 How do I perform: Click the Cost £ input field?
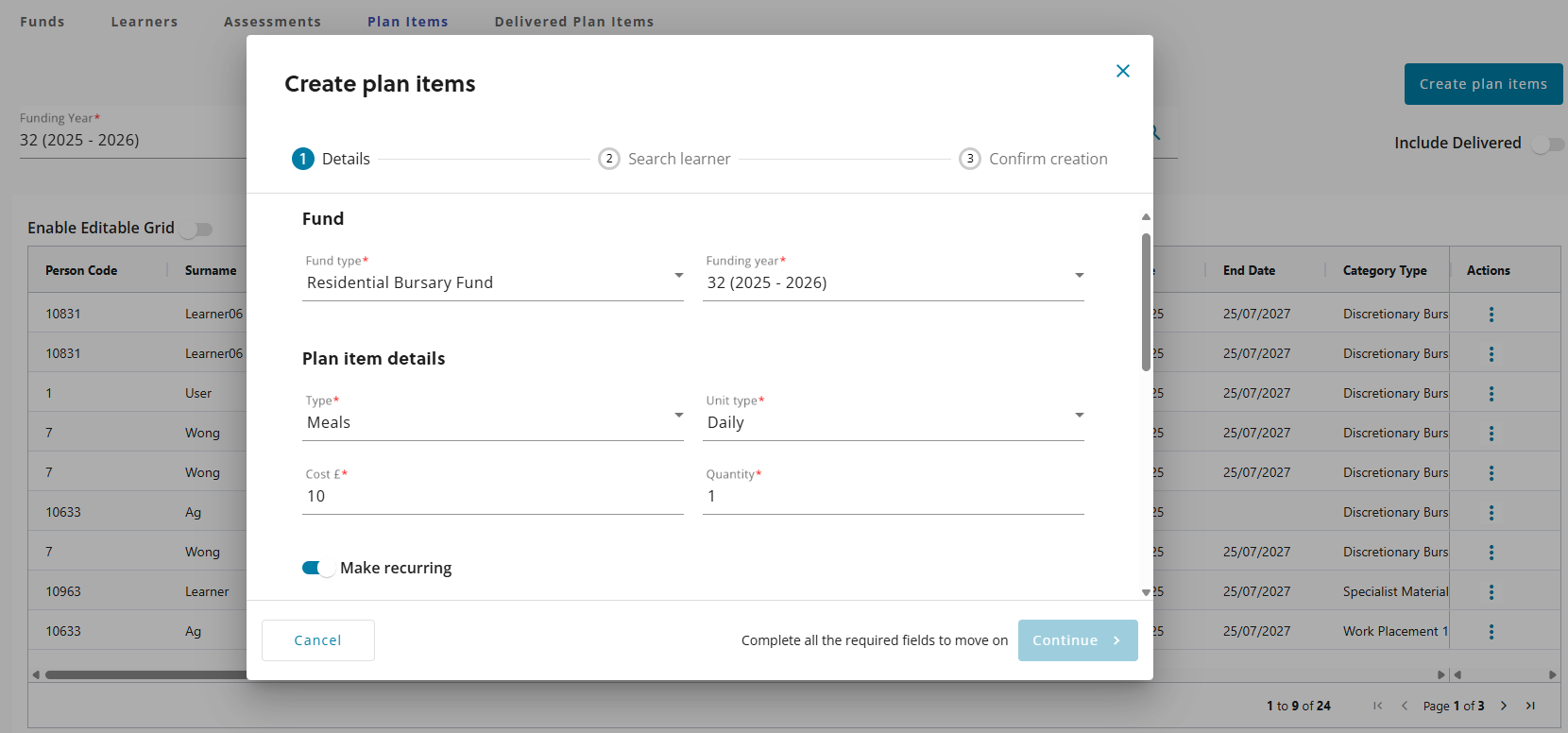coord(492,496)
